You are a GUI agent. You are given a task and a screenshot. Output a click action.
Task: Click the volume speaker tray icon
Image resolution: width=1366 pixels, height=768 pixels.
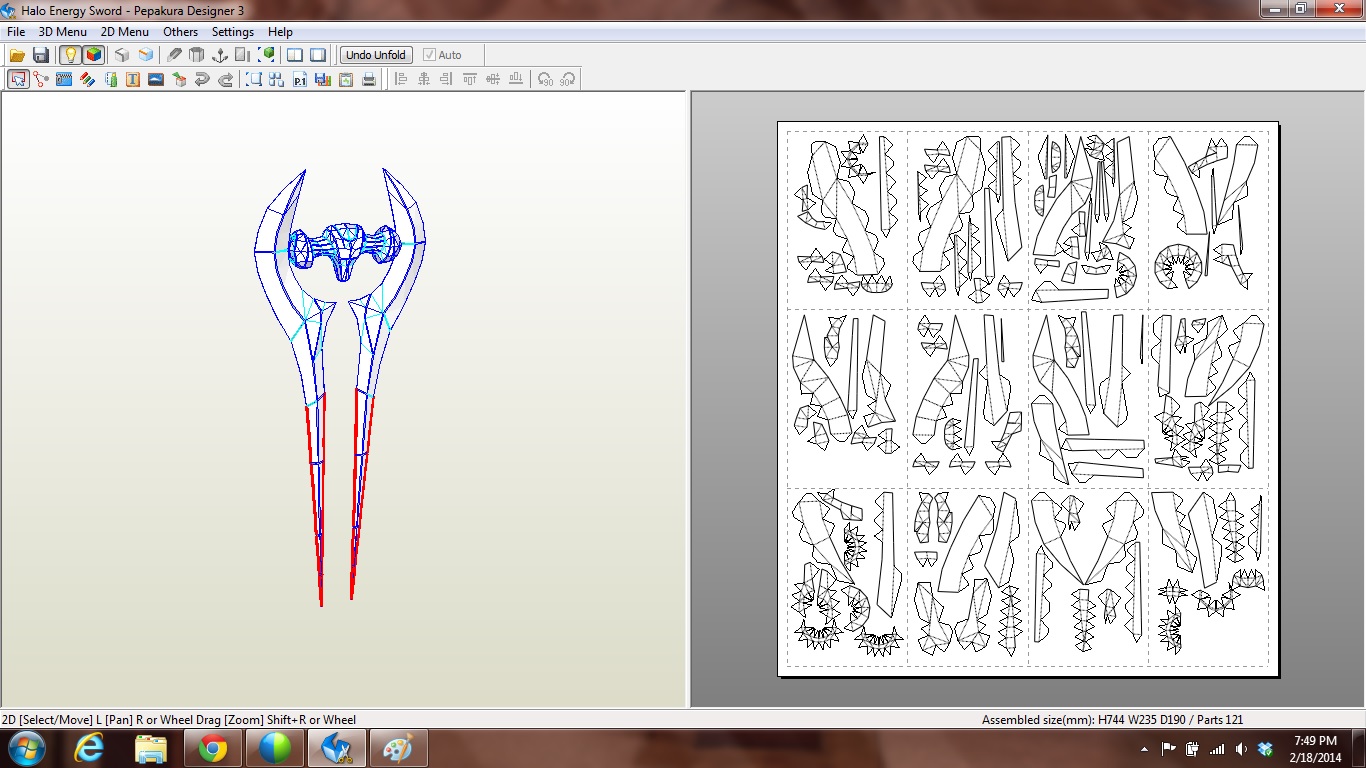pyautogui.click(x=1241, y=748)
